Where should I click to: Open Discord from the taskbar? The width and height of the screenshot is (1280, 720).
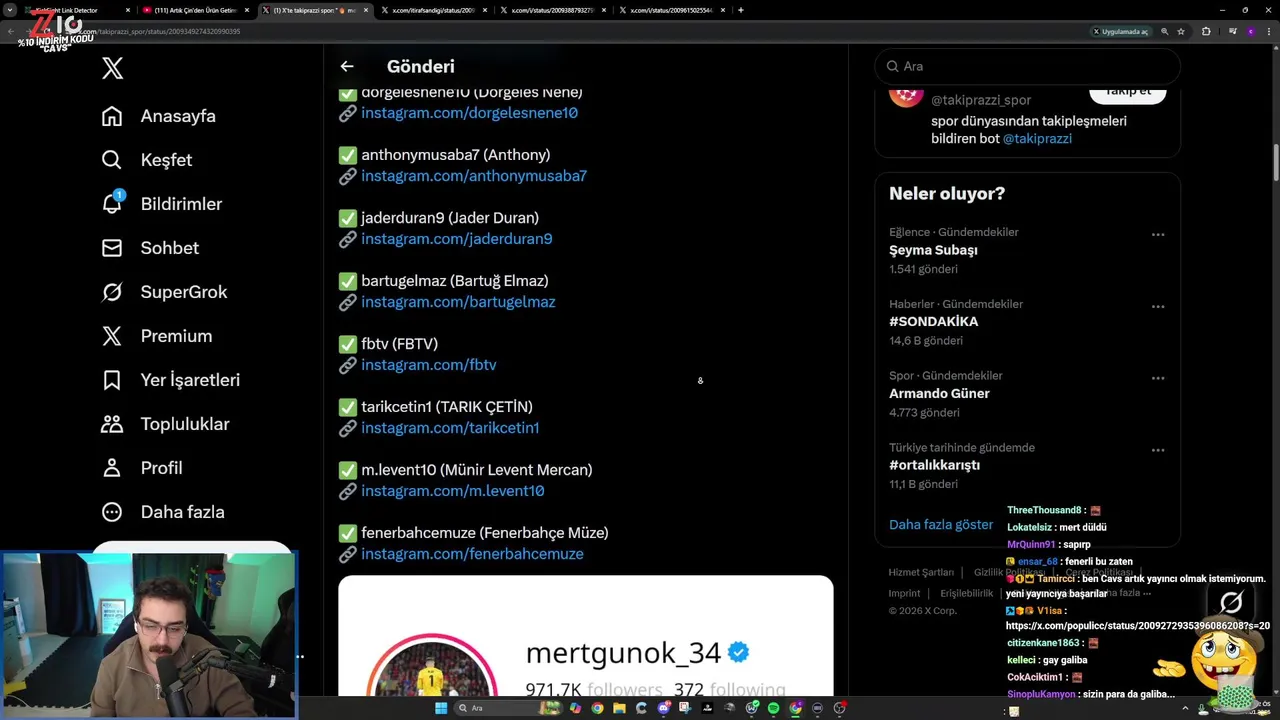click(664, 708)
